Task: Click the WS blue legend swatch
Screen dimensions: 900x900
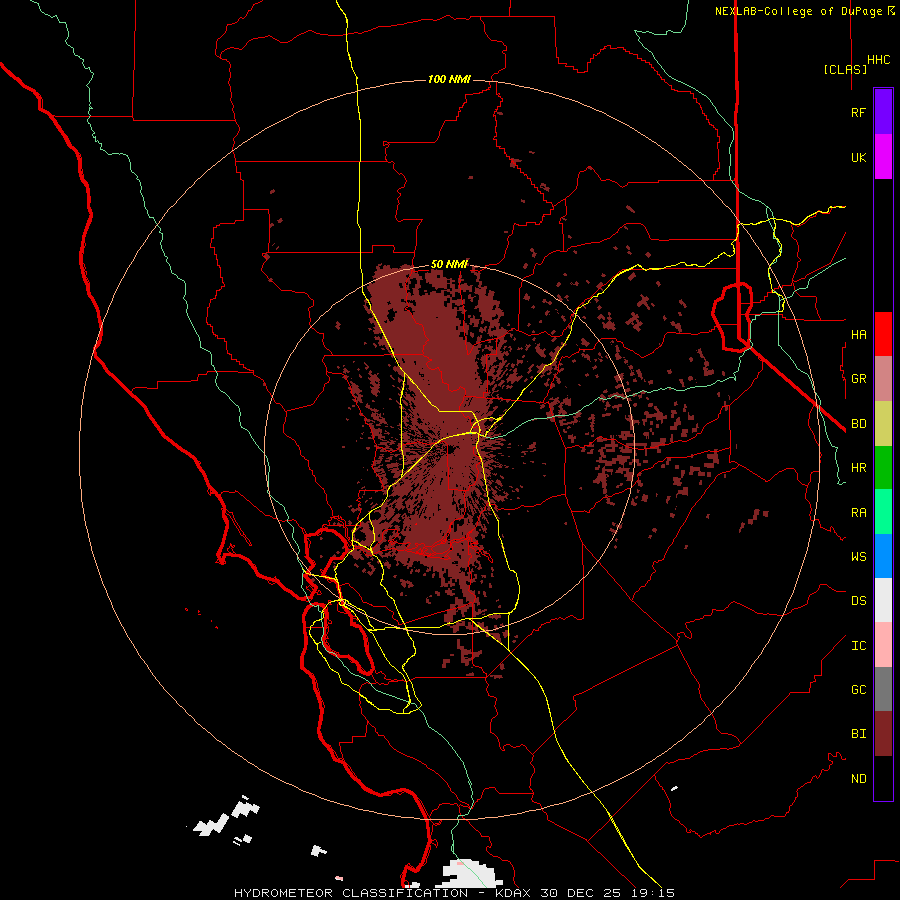Action: pos(883,556)
